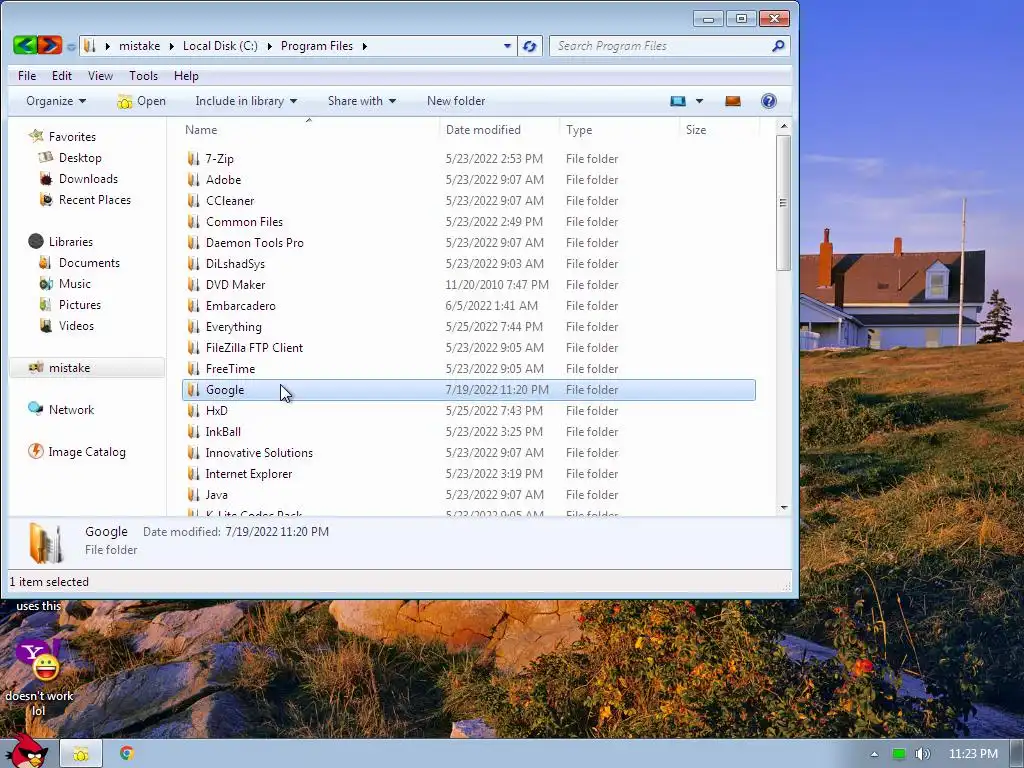The image size is (1024, 768).
Task: Create a New folder
Action: click(456, 101)
